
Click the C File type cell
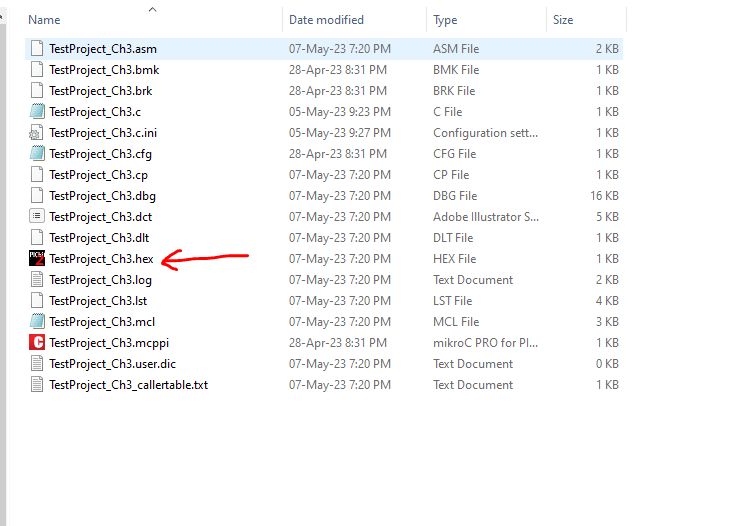pyautogui.click(x=448, y=112)
